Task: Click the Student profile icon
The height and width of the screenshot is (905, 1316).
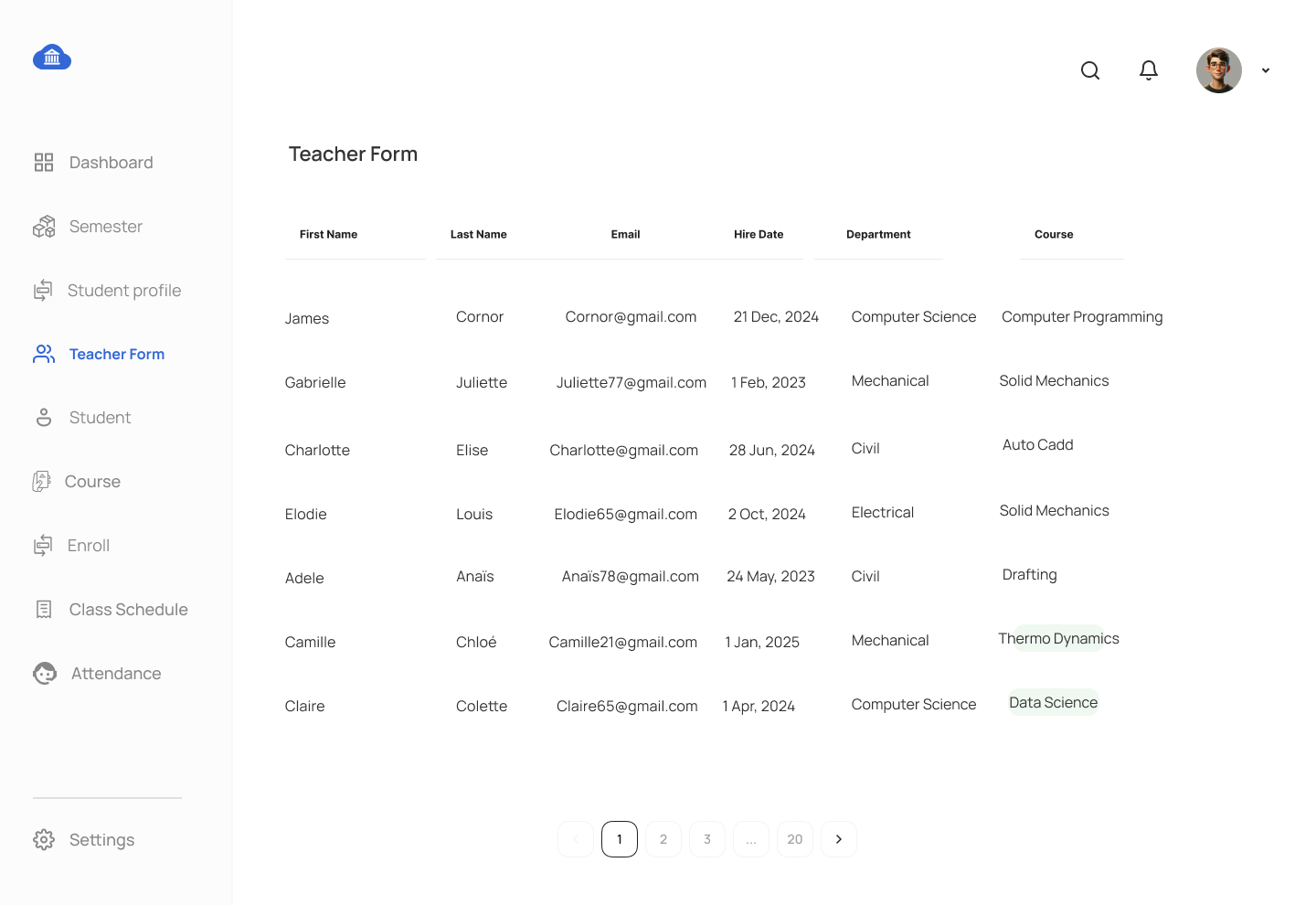Action: tap(43, 291)
